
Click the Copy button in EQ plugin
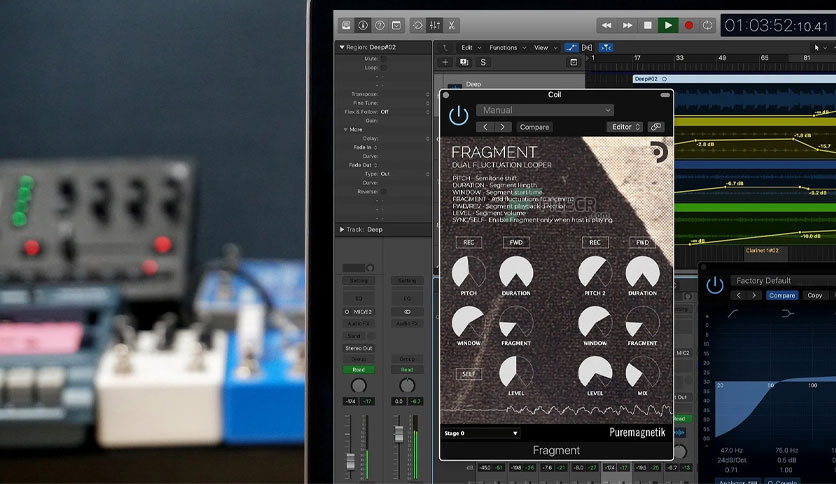click(814, 295)
